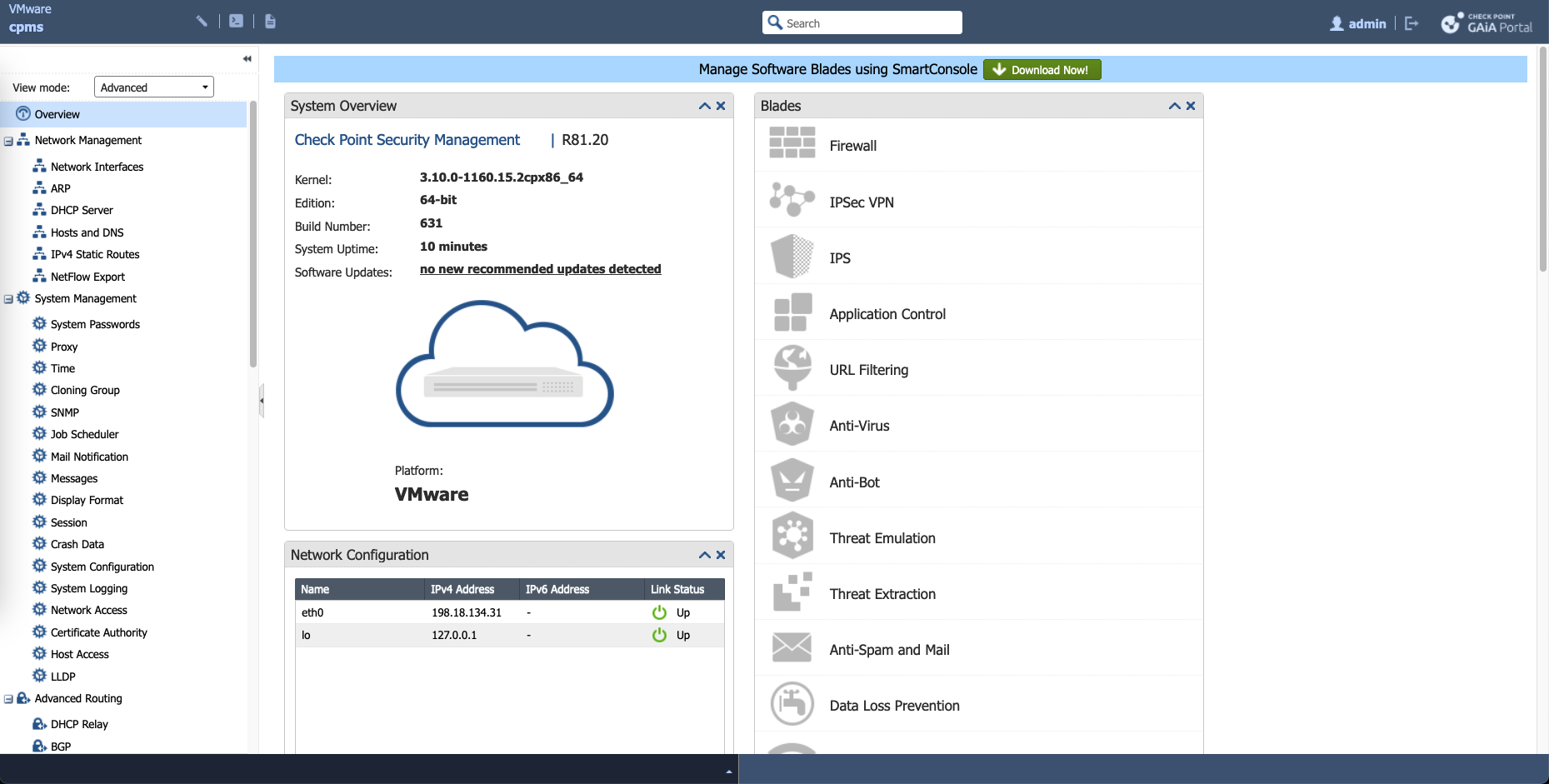1549x784 pixels.
Task: Click the Anti-Bot blade icon
Action: point(792,481)
